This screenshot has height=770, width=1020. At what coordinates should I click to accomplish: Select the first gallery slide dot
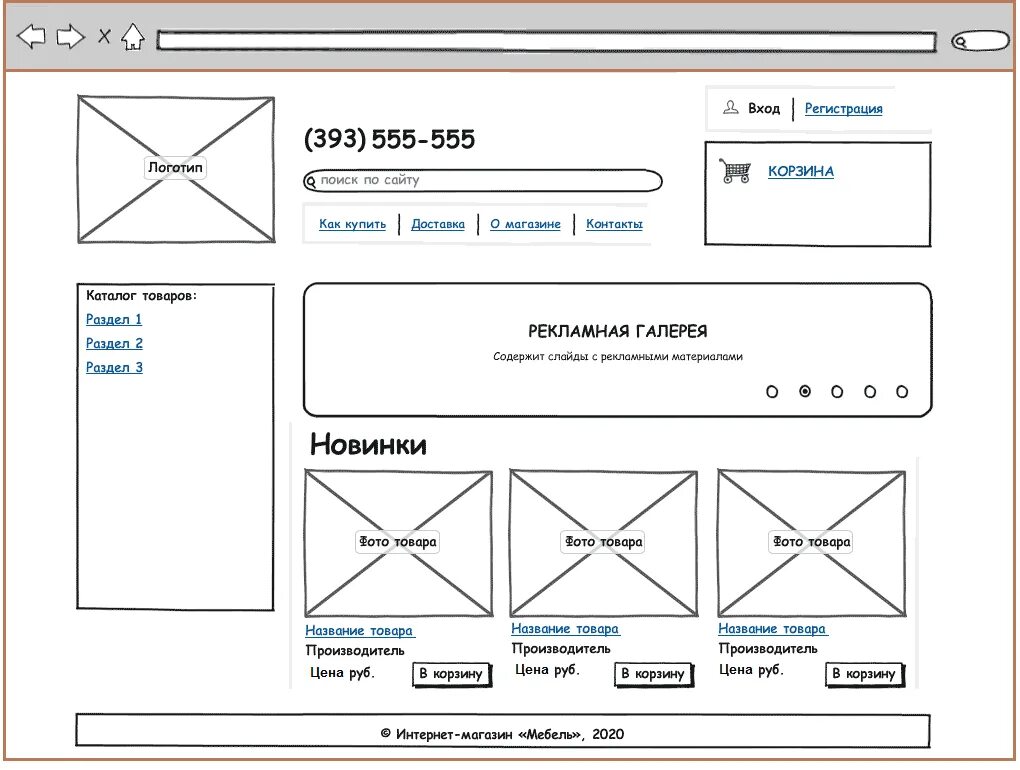click(772, 392)
